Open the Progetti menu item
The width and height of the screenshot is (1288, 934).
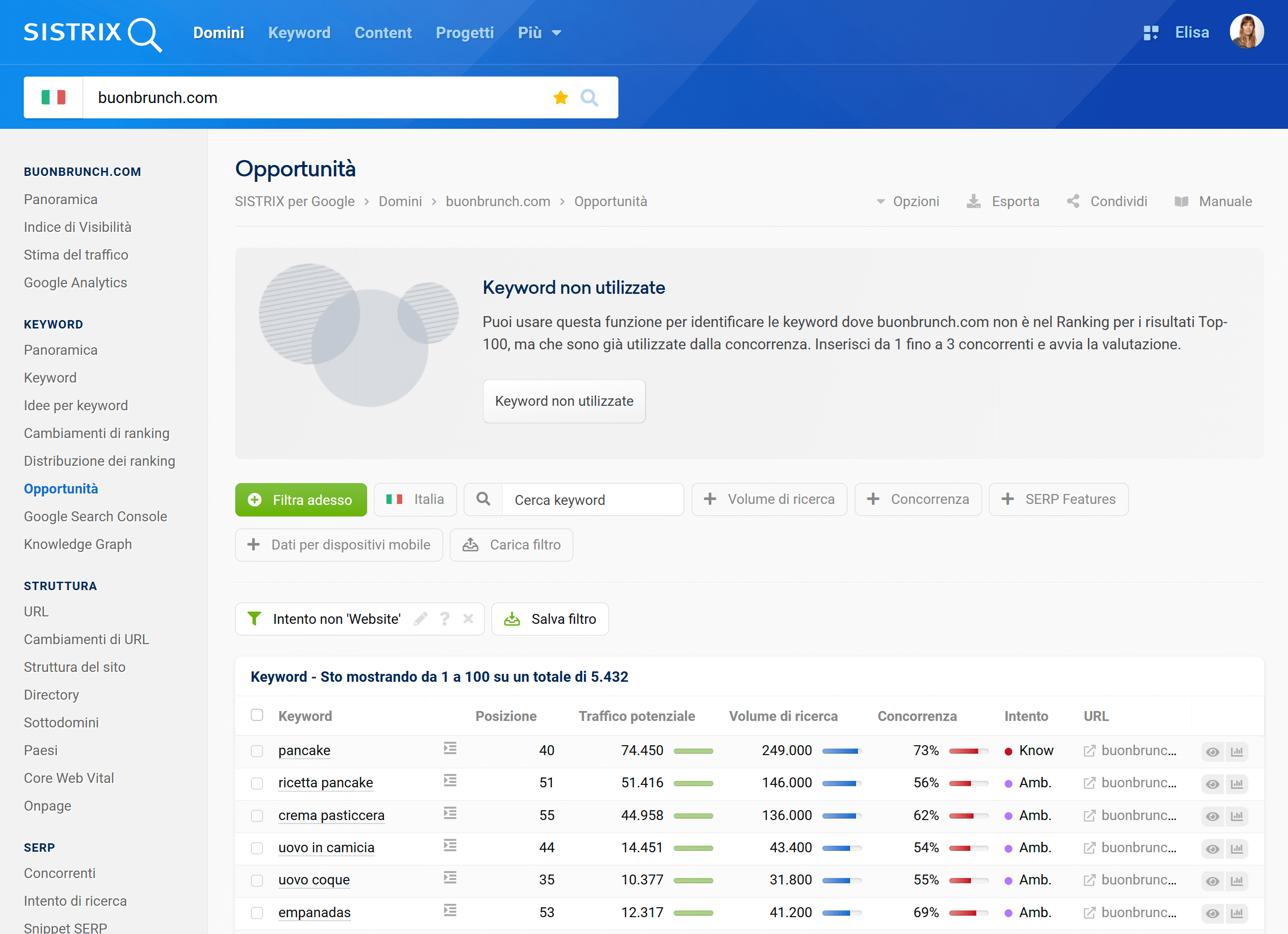click(x=465, y=32)
